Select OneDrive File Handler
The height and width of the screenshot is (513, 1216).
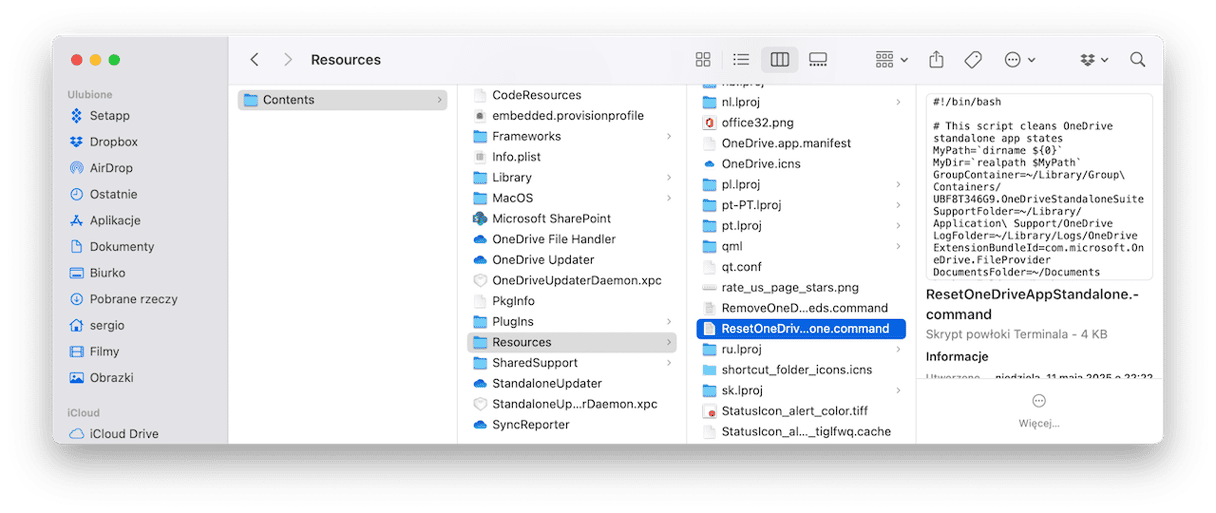coord(554,239)
